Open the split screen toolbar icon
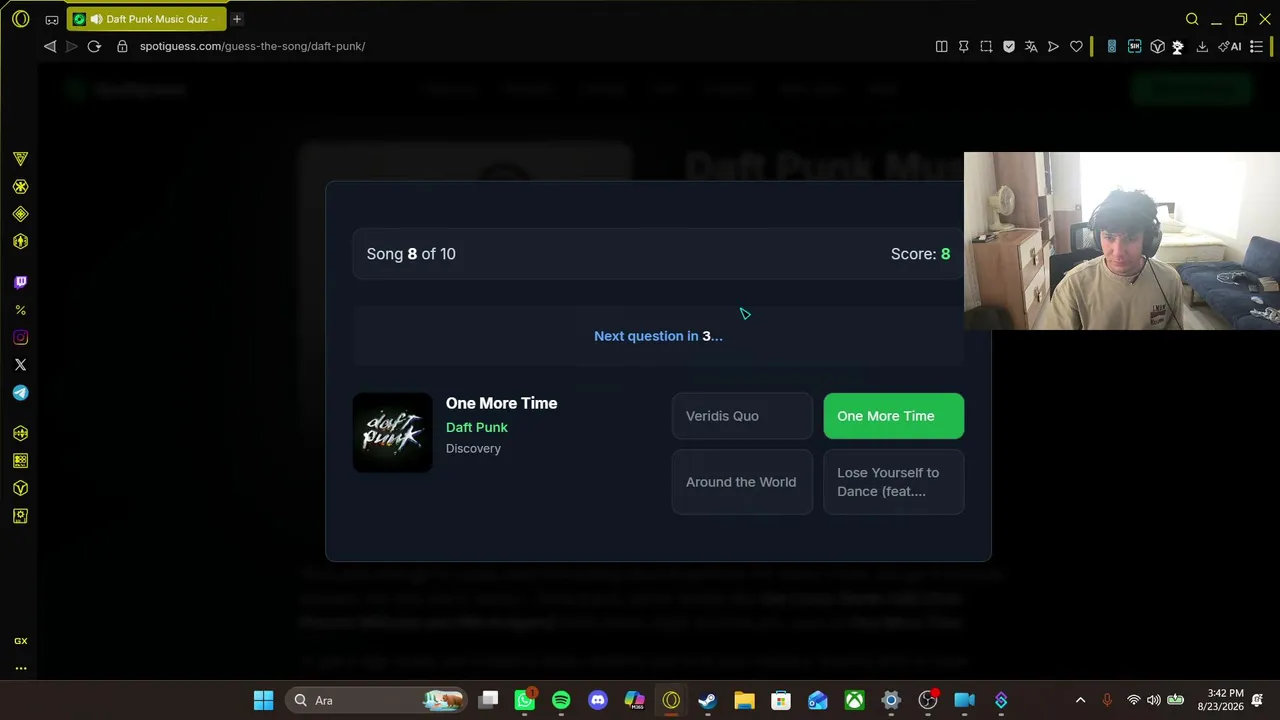The width and height of the screenshot is (1280, 720). click(x=941, y=46)
